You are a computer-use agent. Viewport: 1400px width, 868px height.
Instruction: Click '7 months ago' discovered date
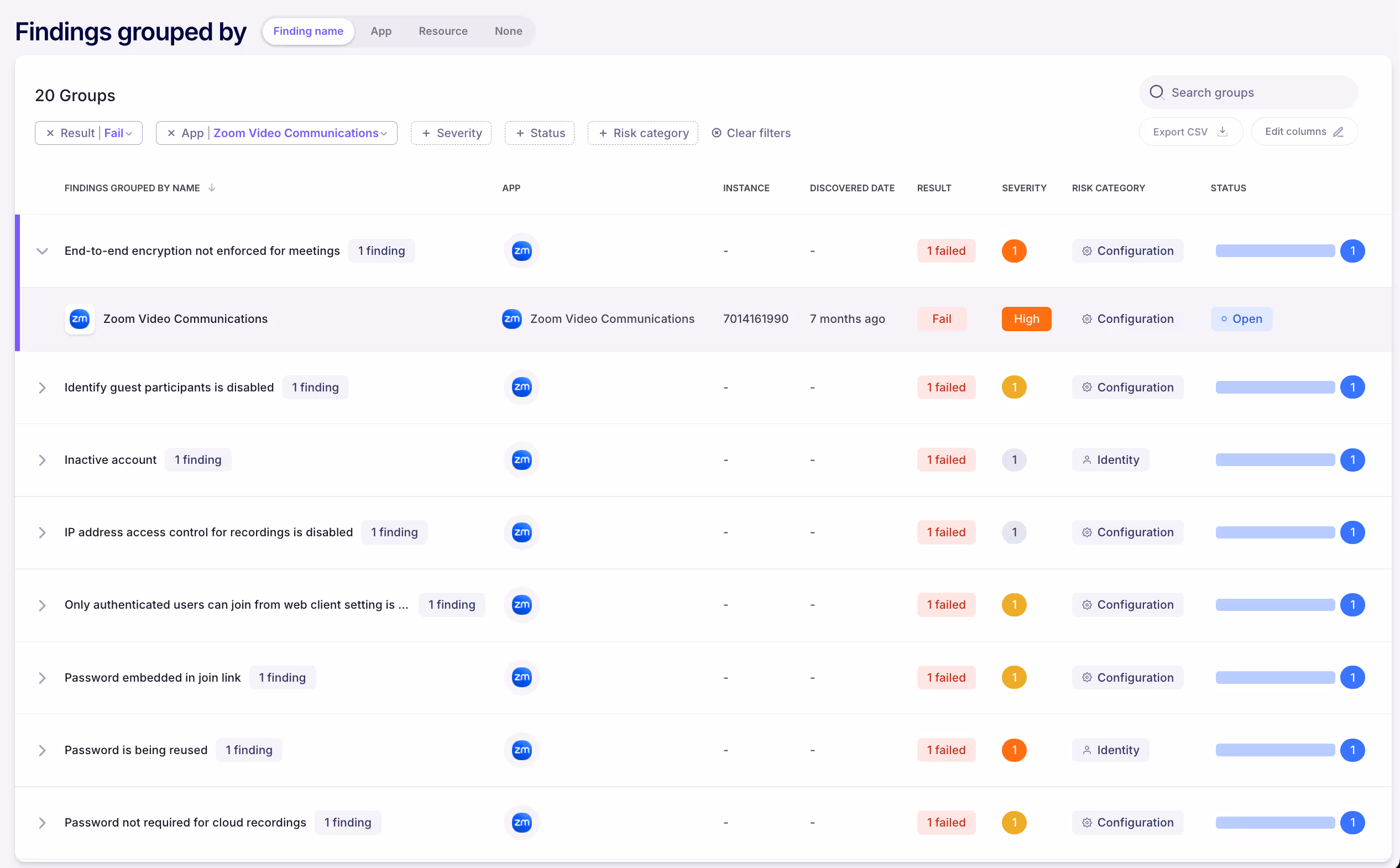[x=847, y=318]
